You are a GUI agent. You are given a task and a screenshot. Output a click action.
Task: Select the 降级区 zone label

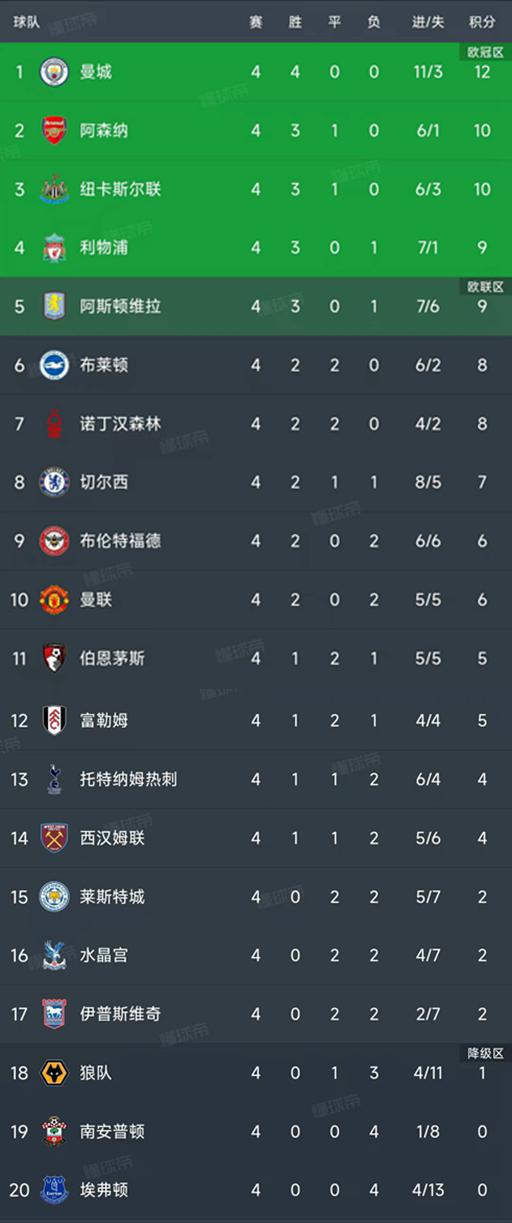(x=486, y=1053)
